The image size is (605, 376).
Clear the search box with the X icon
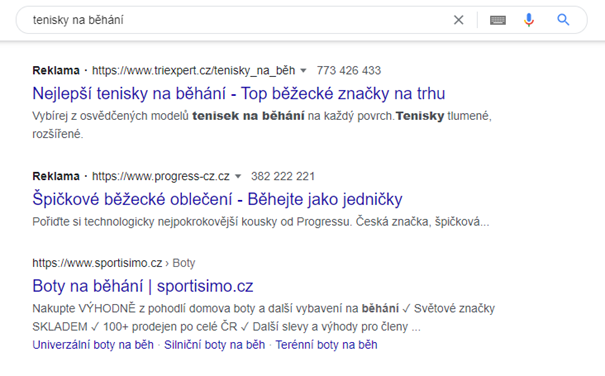(x=458, y=20)
